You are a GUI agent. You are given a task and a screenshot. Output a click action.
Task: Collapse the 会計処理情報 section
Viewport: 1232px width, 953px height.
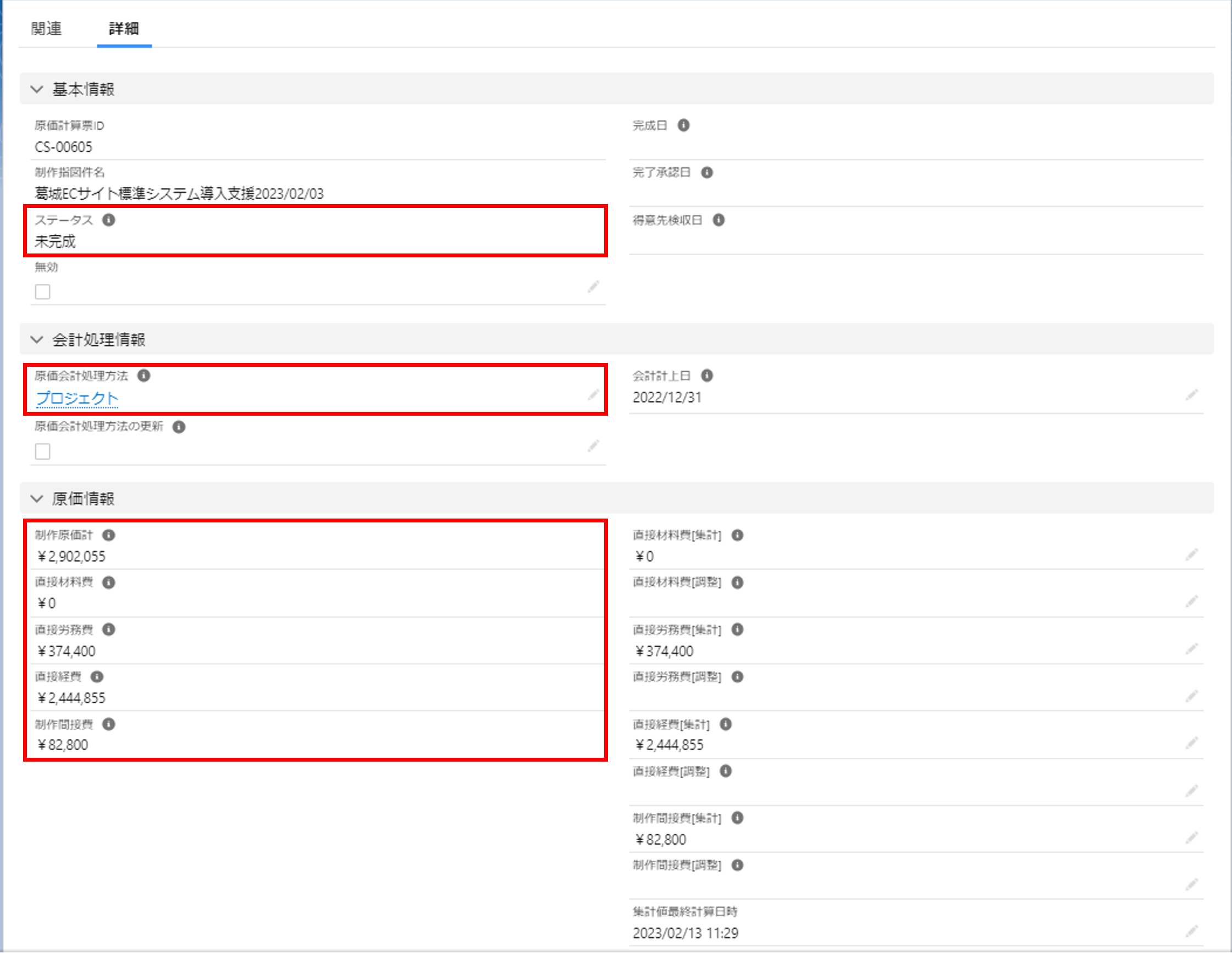click(37, 340)
